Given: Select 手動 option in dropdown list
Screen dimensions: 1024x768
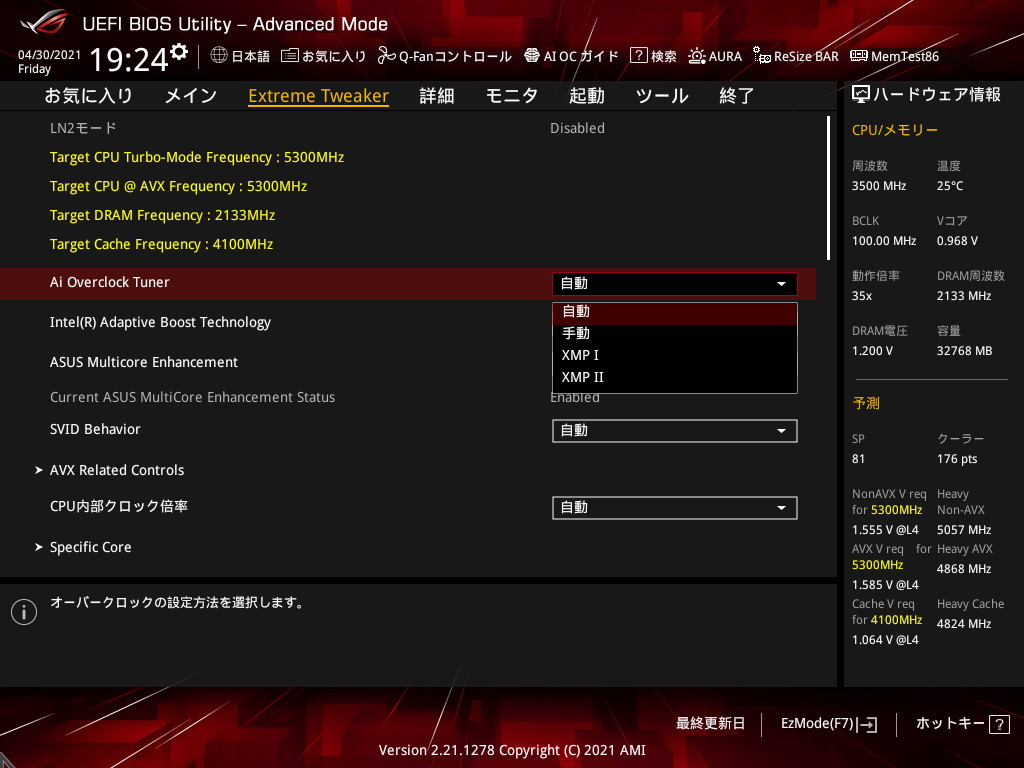Looking at the screenshot, I should click(x=675, y=334).
